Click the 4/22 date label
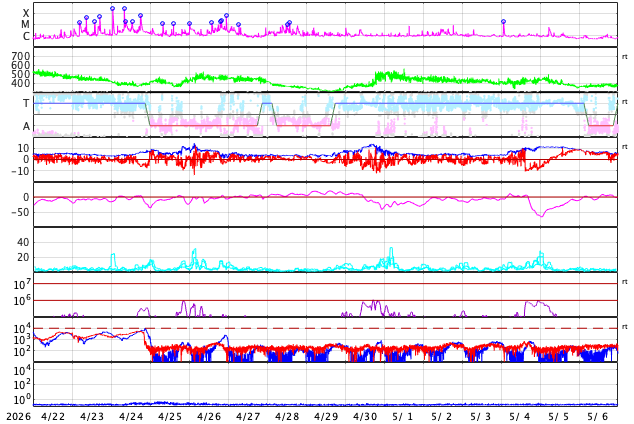This screenshot has width=634, height=424. pyautogui.click(x=53, y=417)
